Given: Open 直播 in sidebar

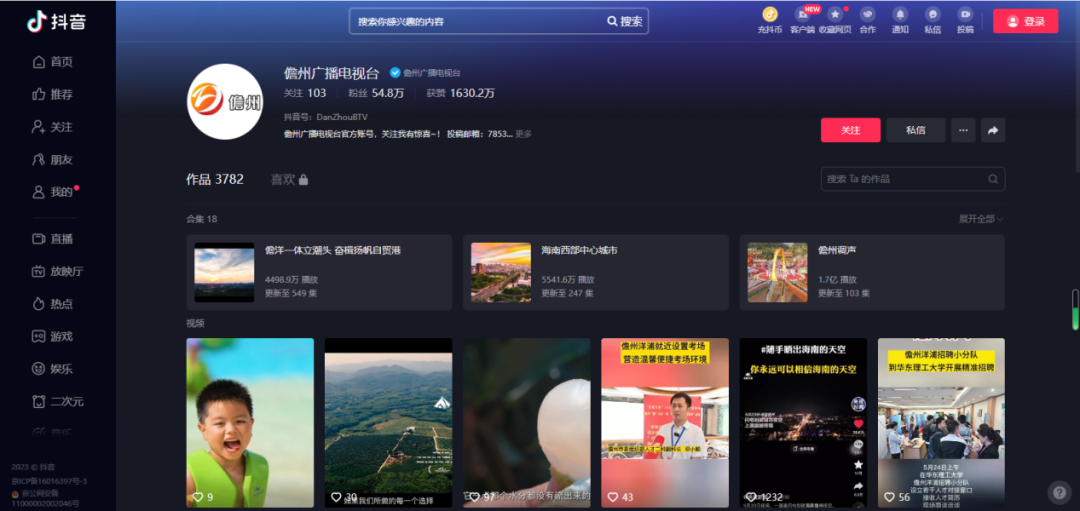Looking at the screenshot, I should (x=53, y=239).
